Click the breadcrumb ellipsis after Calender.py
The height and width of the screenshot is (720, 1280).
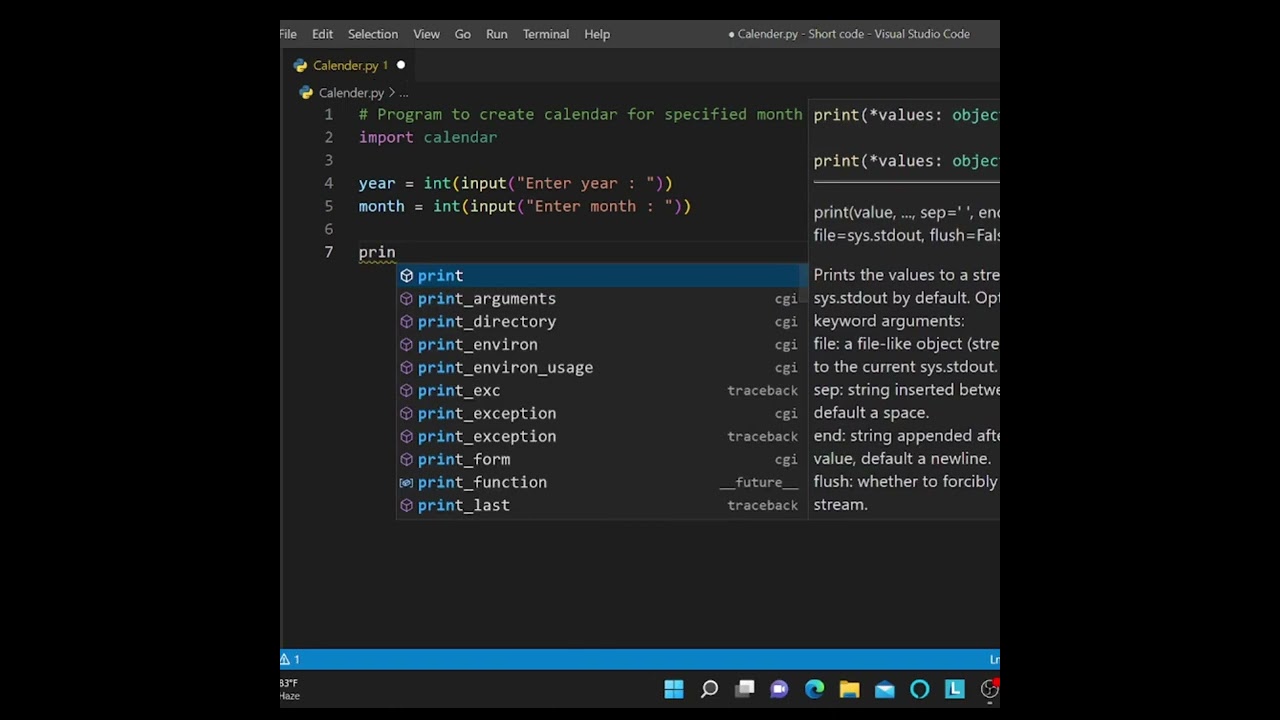tap(404, 93)
